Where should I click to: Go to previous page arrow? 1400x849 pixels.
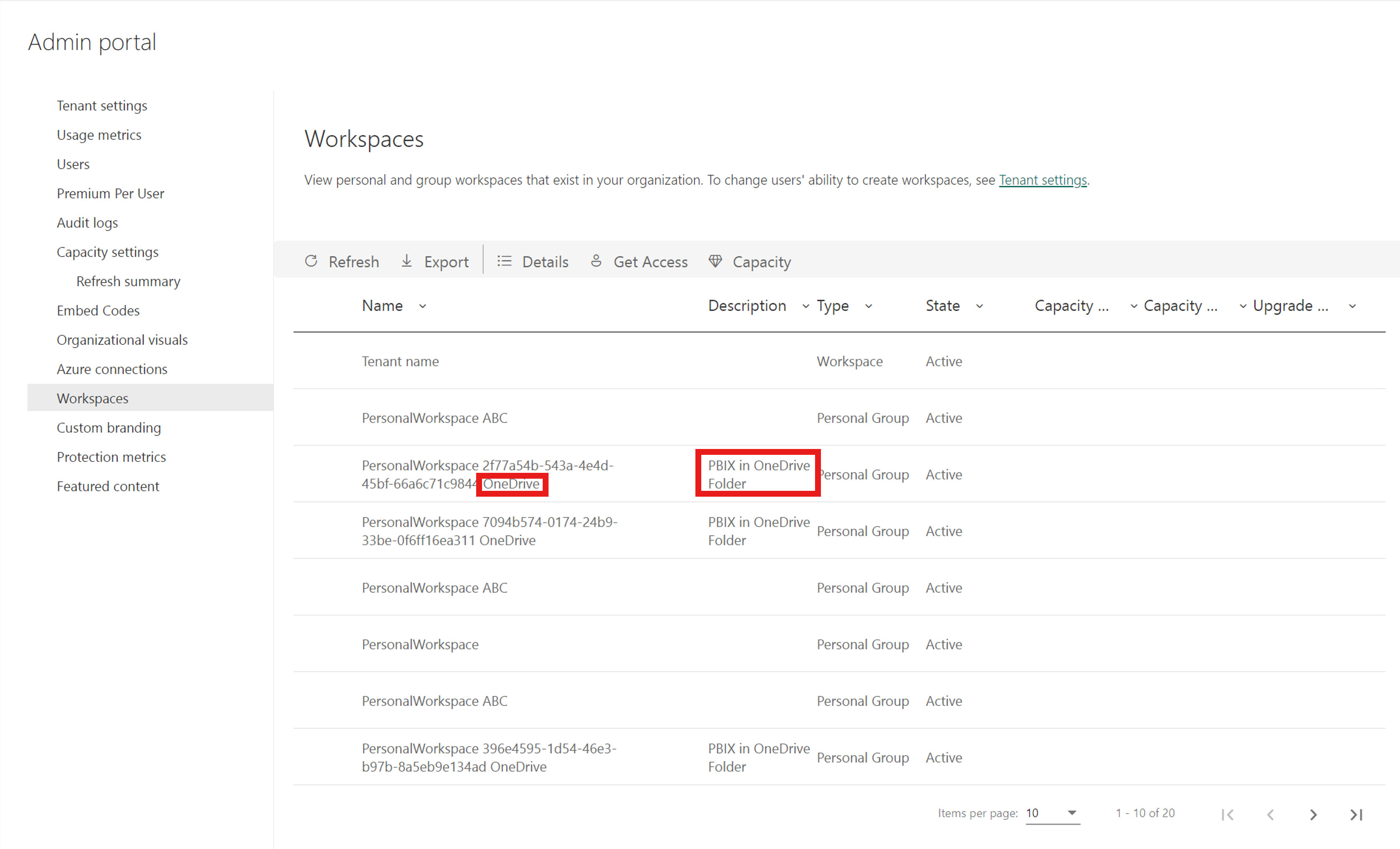pos(1270,814)
